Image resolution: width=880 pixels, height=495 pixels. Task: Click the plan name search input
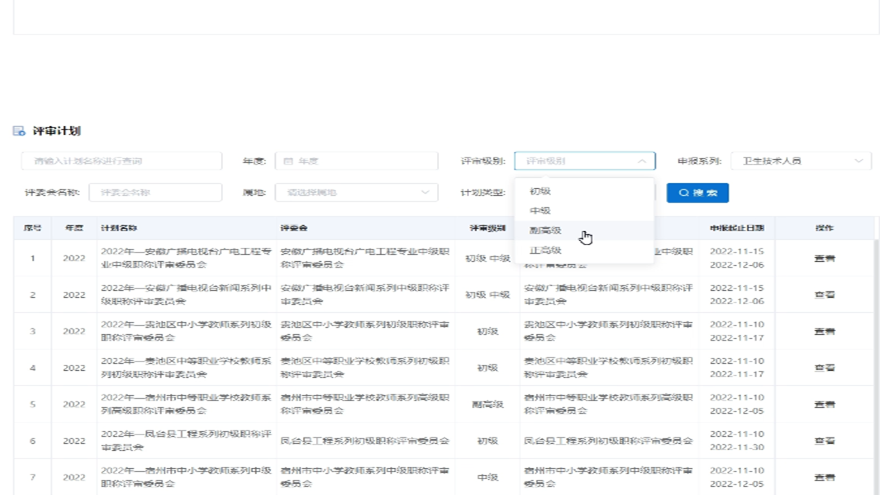pos(121,161)
